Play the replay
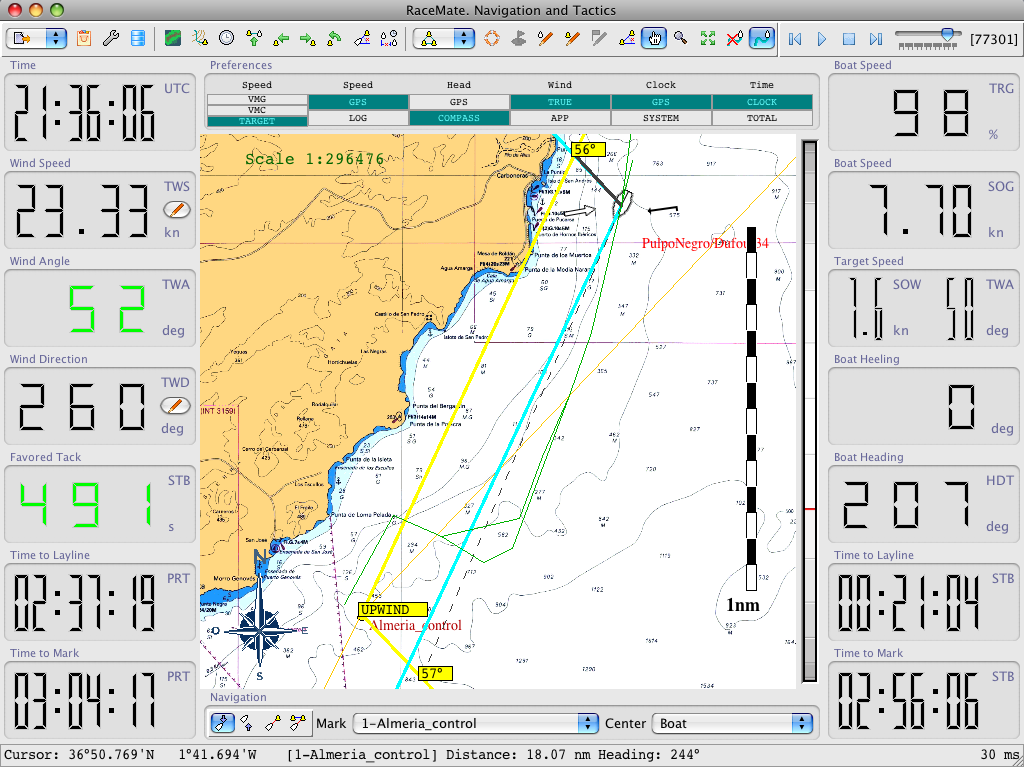The width and height of the screenshot is (1024, 767). (x=822, y=39)
